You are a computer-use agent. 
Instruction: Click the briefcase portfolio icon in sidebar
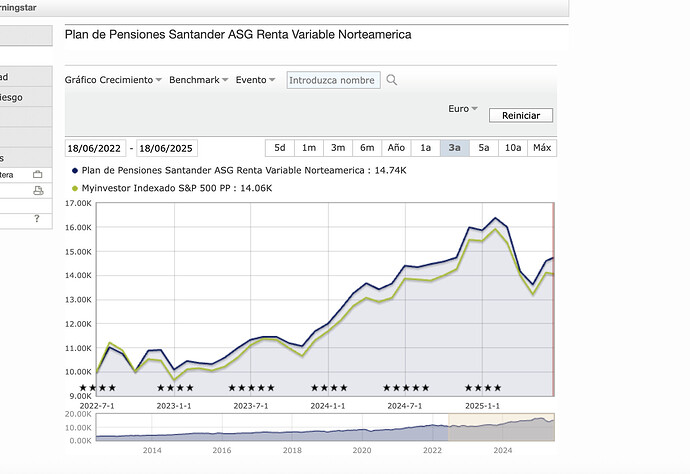38,175
